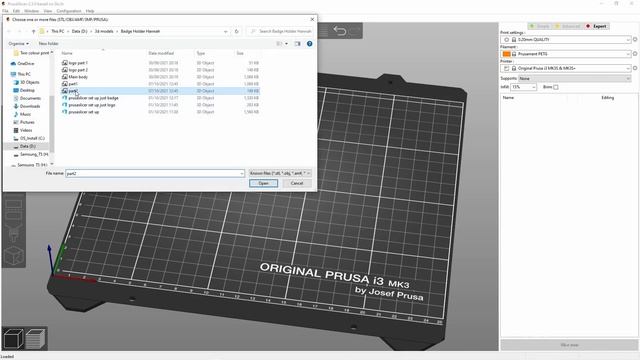The image size is (640, 360).
Task: Sort files by the Date modified column
Action: click(x=161, y=53)
